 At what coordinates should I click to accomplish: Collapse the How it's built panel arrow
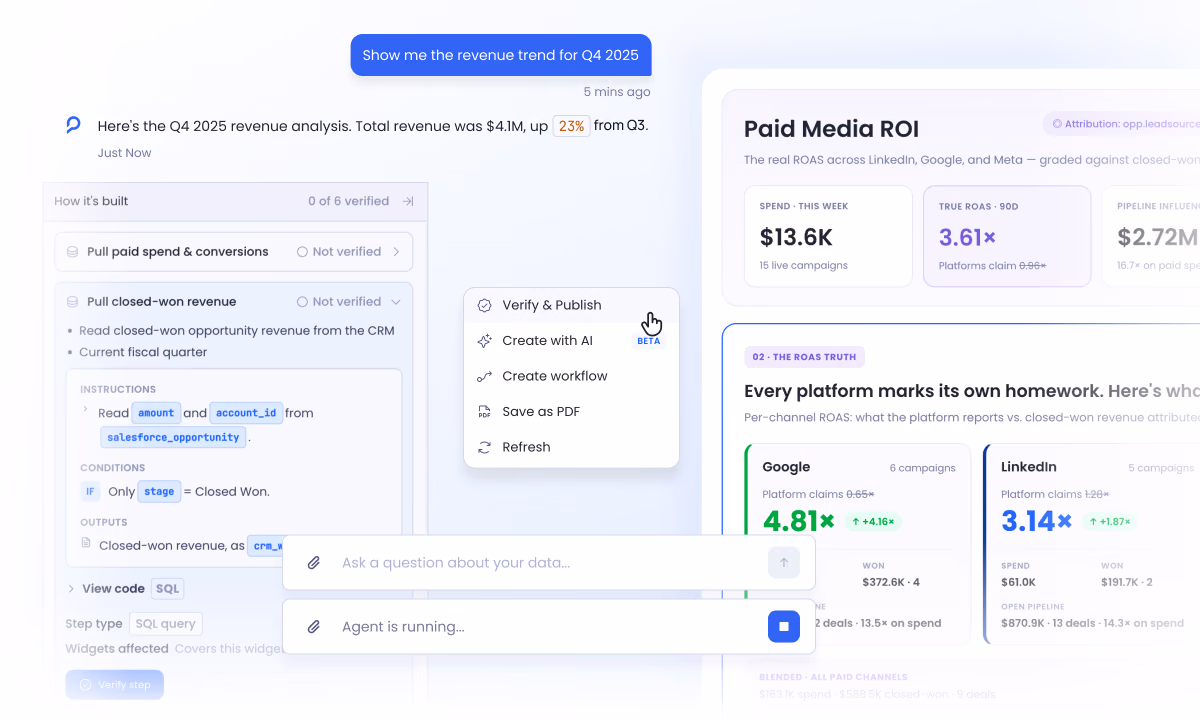(x=408, y=201)
